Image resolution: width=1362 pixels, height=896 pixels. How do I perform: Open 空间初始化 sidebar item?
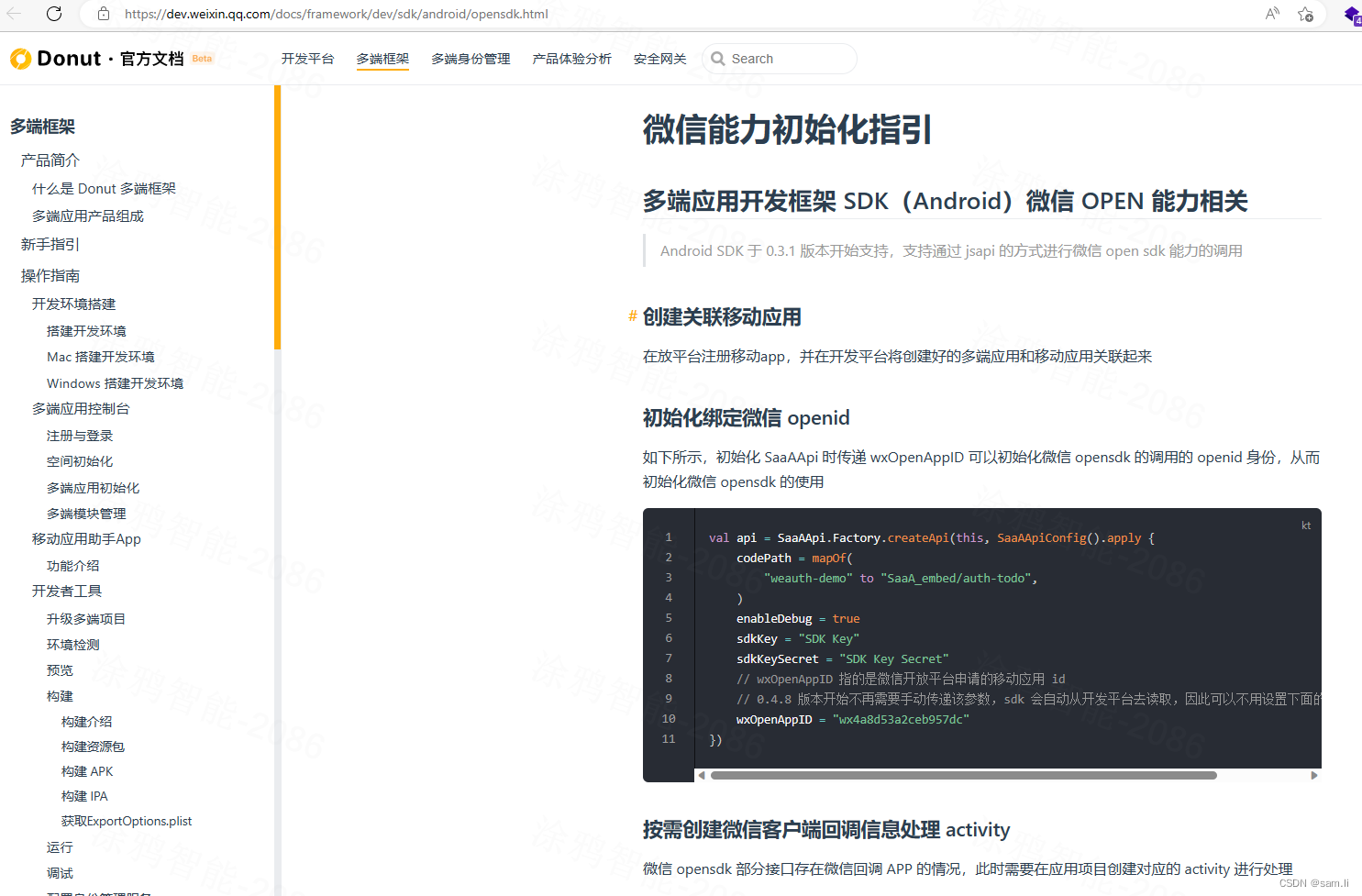coord(80,461)
